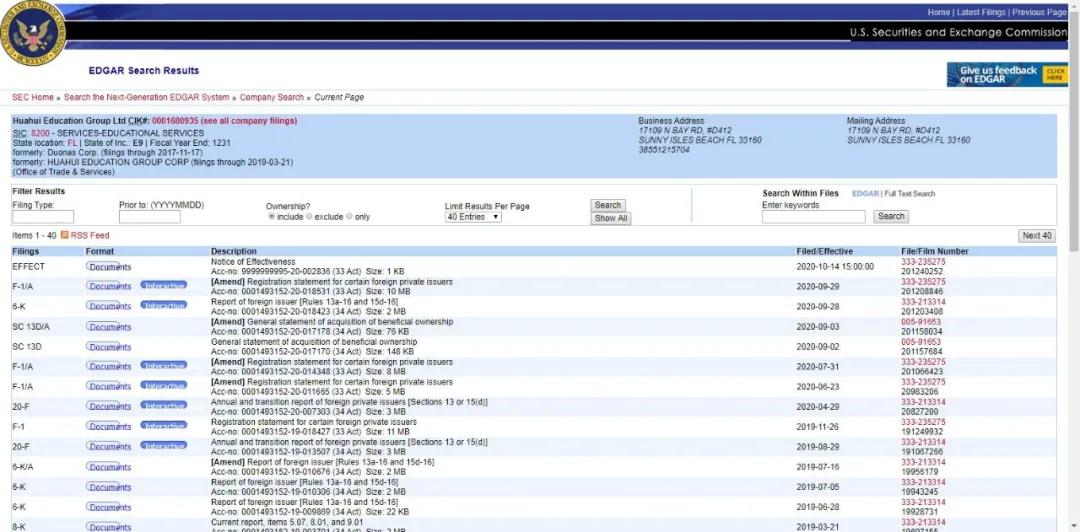Click the Enter keywords search field
The height and width of the screenshot is (532, 1080).
point(813,217)
